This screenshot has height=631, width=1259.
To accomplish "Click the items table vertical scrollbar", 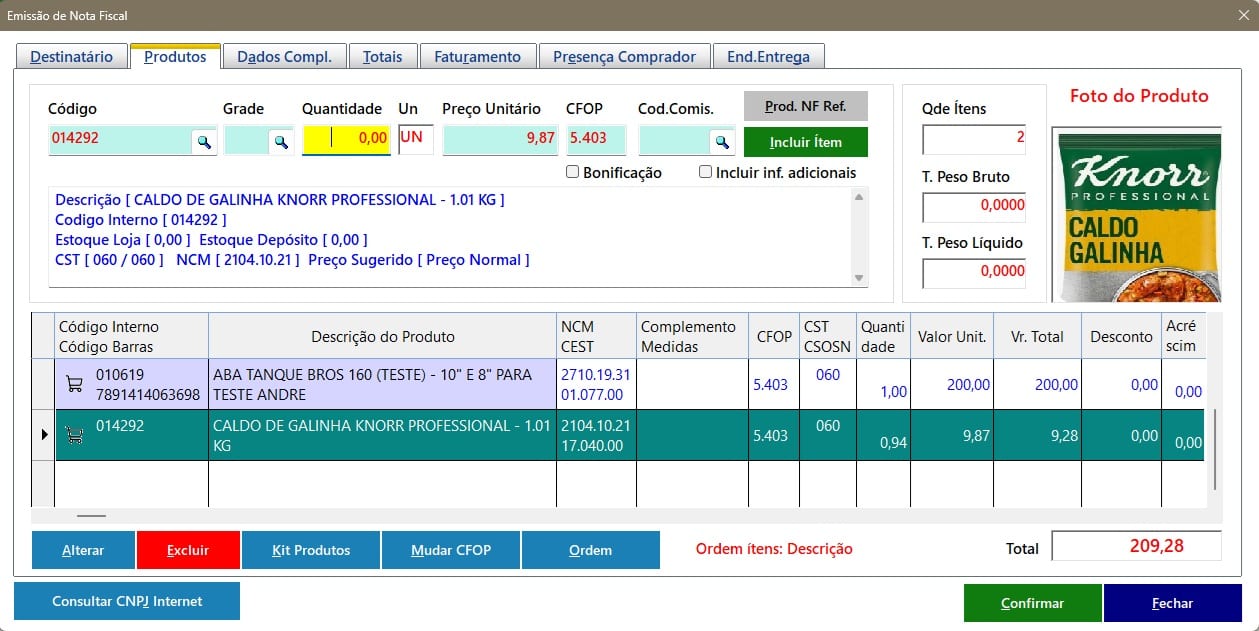I will 1214,449.
